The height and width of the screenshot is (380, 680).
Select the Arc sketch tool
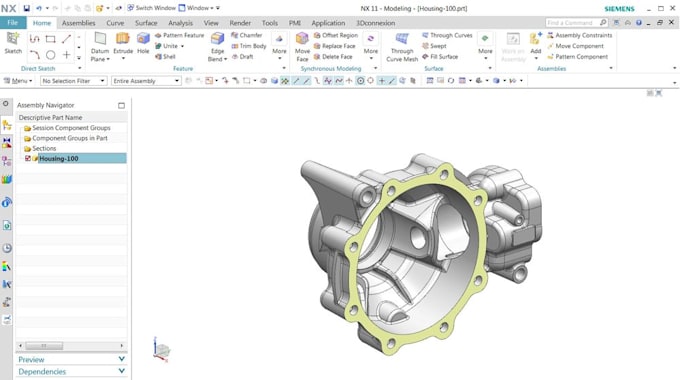click(35, 55)
